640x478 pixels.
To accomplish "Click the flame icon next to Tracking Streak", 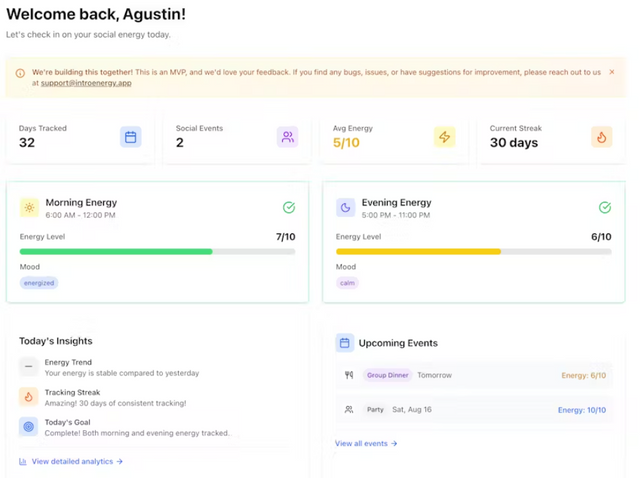I will [29, 397].
